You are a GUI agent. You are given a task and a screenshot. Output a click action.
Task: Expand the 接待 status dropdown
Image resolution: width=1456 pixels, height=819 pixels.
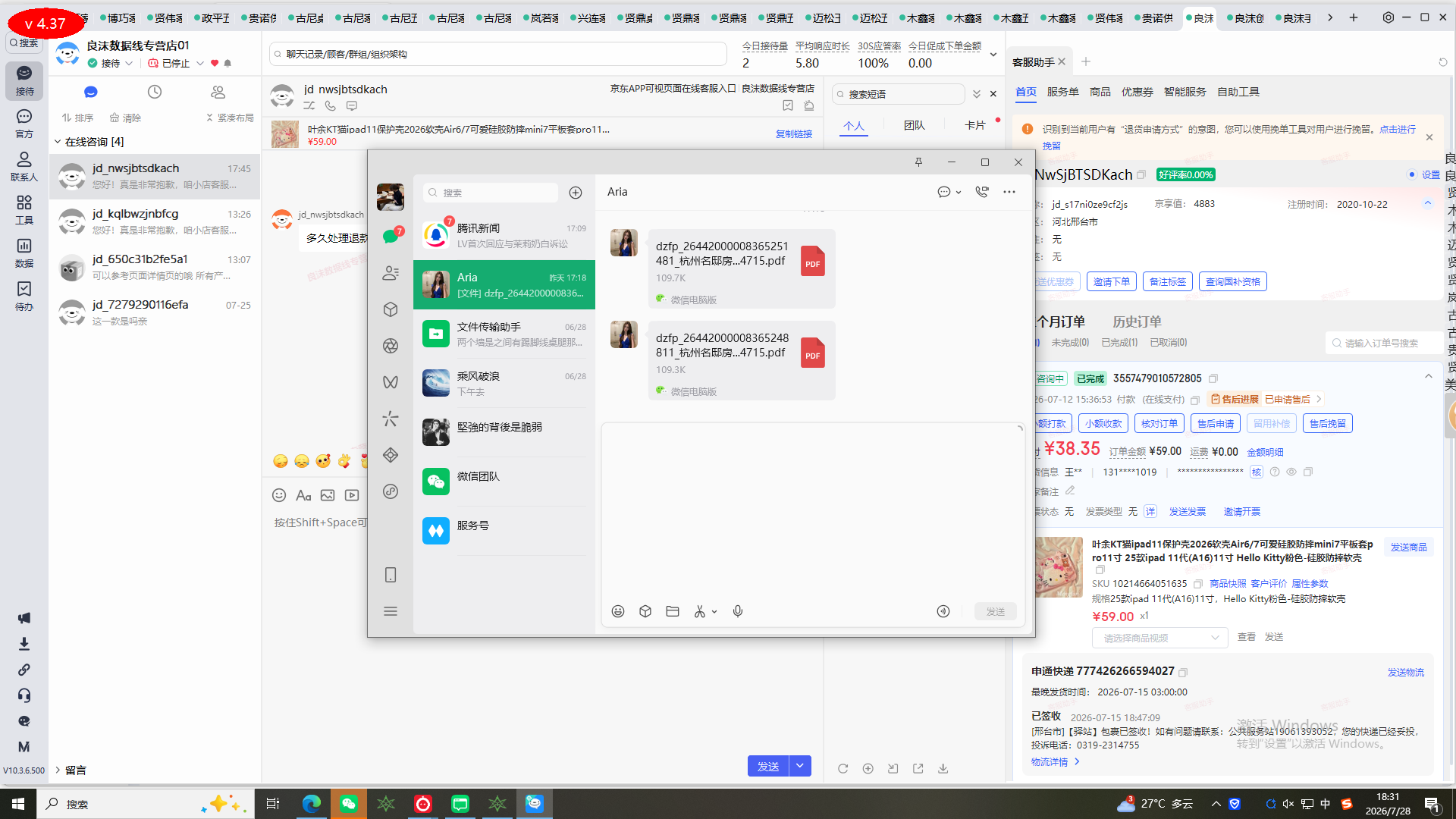[129, 63]
